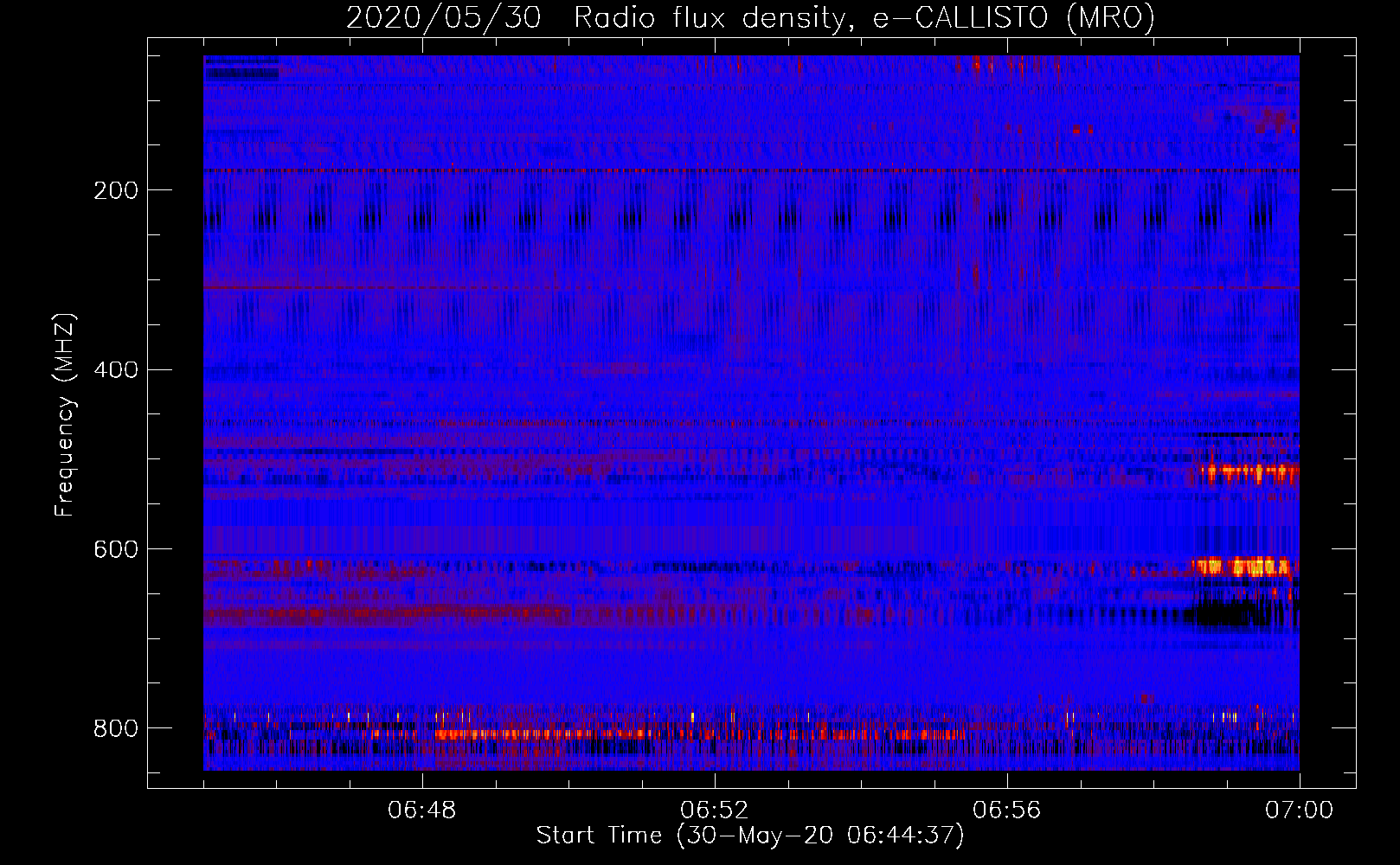1400x865 pixels.
Task: Click the '06:52' time tick label
Action: tap(715, 811)
